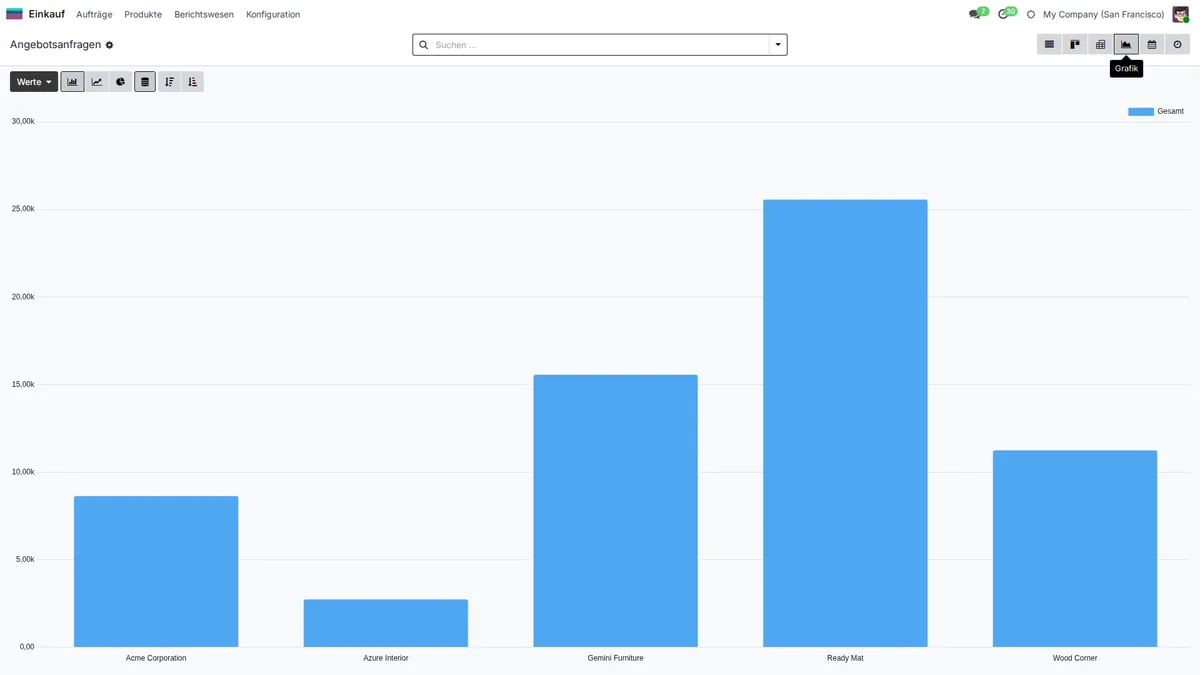Click the Azure Interior bar
The image size is (1200, 675).
(x=386, y=623)
